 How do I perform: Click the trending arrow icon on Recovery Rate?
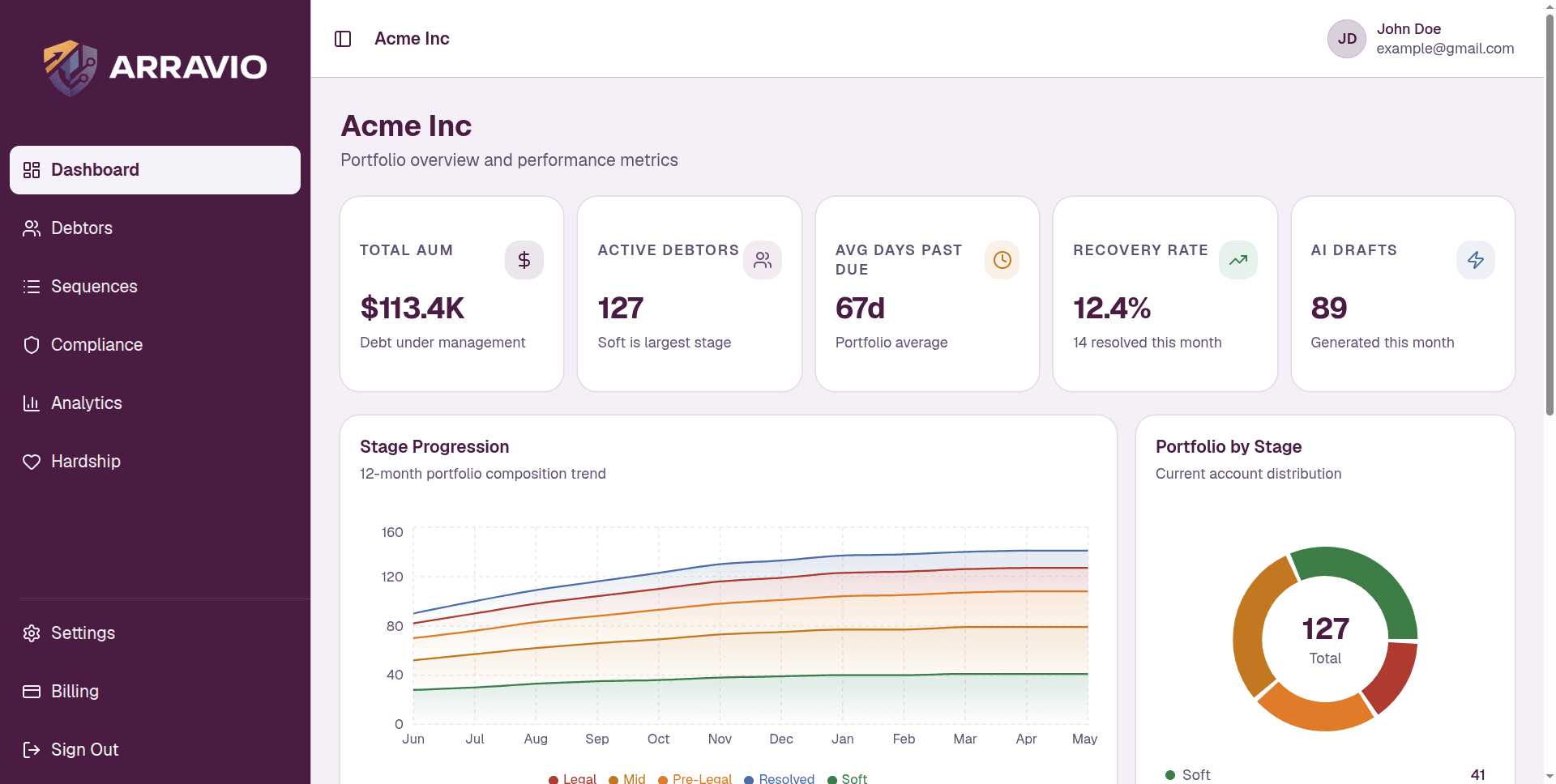(1238, 260)
